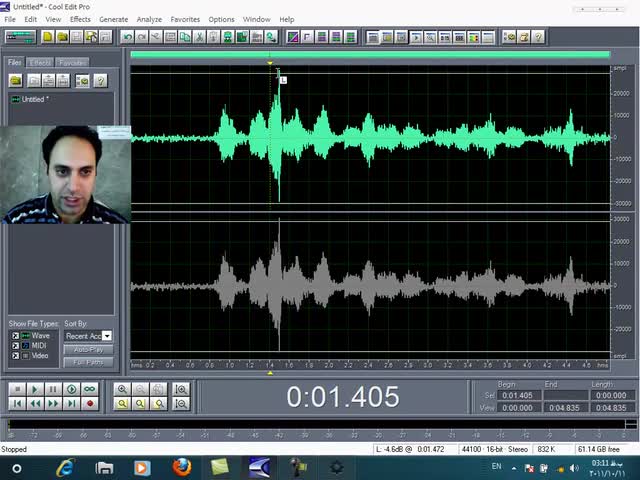
Task: Click the time ruler below the waveform
Action: pyautogui.click(x=370, y=365)
